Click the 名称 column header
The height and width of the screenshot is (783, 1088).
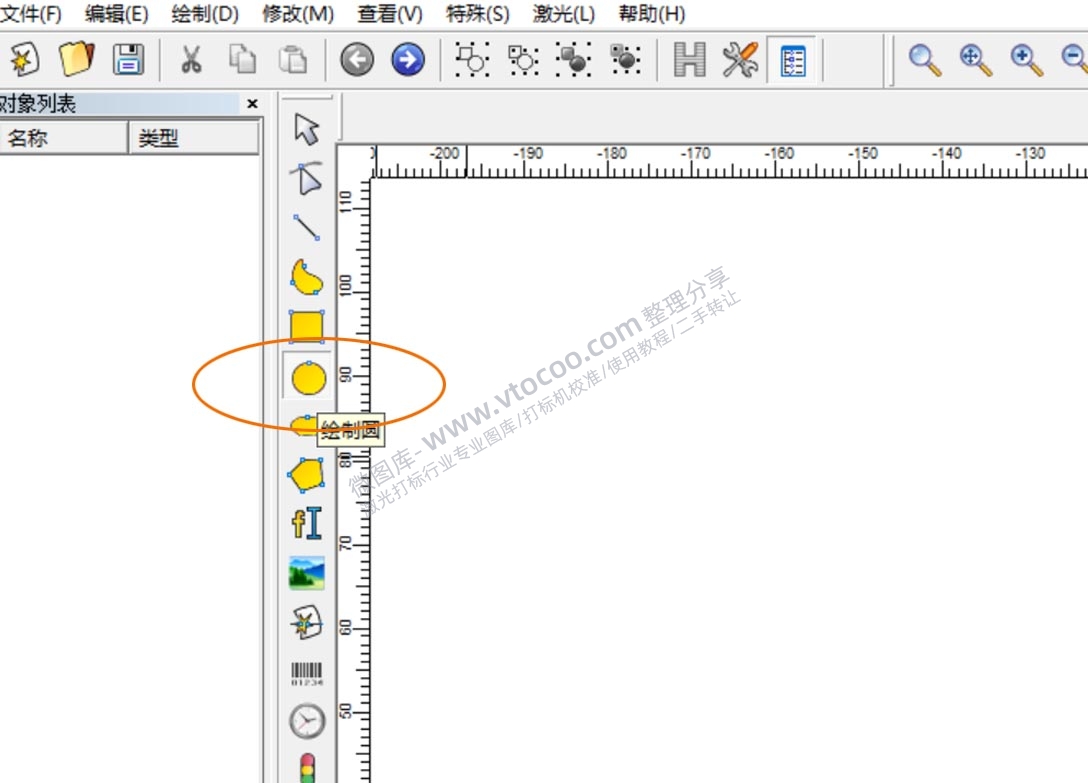[62, 139]
